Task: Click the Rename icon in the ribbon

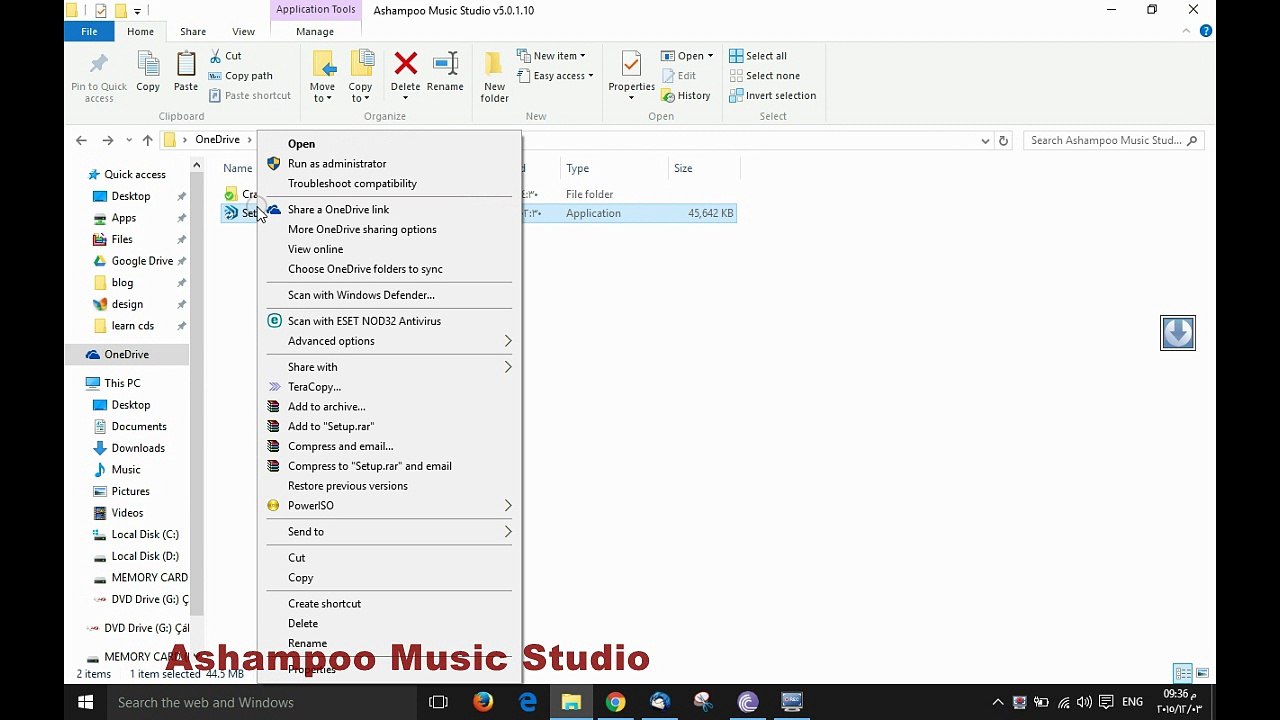Action: (x=445, y=64)
